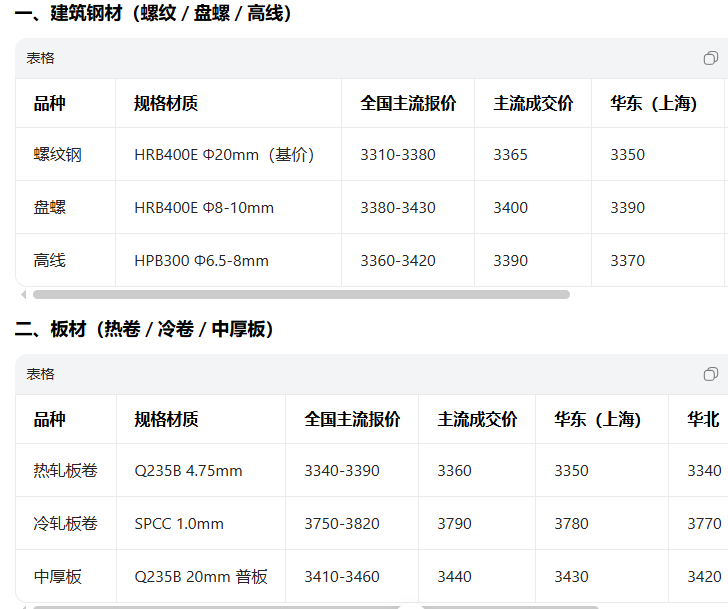Click the left scroll arrow under first table
This screenshot has height=609, width=728.
point(23,295)
